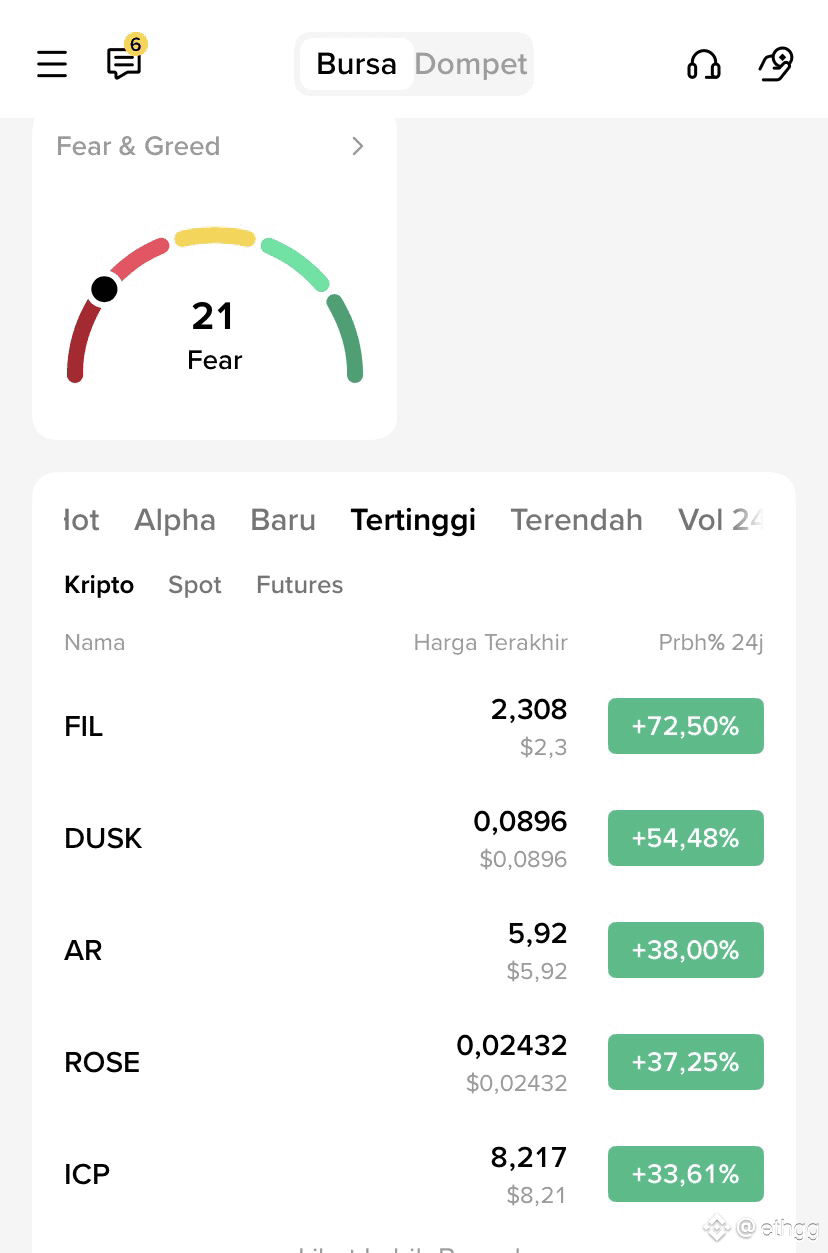828x1253 pixels.
Task: Open the Vol 24 tab
Action: [x=720, y=520]
